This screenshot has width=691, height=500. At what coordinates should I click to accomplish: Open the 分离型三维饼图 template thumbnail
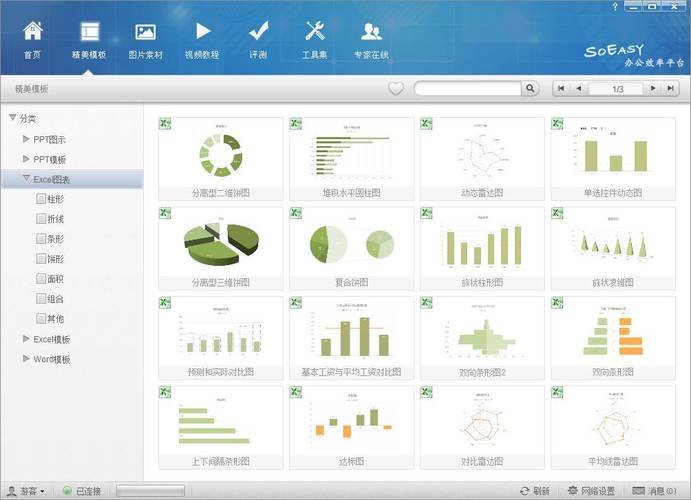[220, 248]
